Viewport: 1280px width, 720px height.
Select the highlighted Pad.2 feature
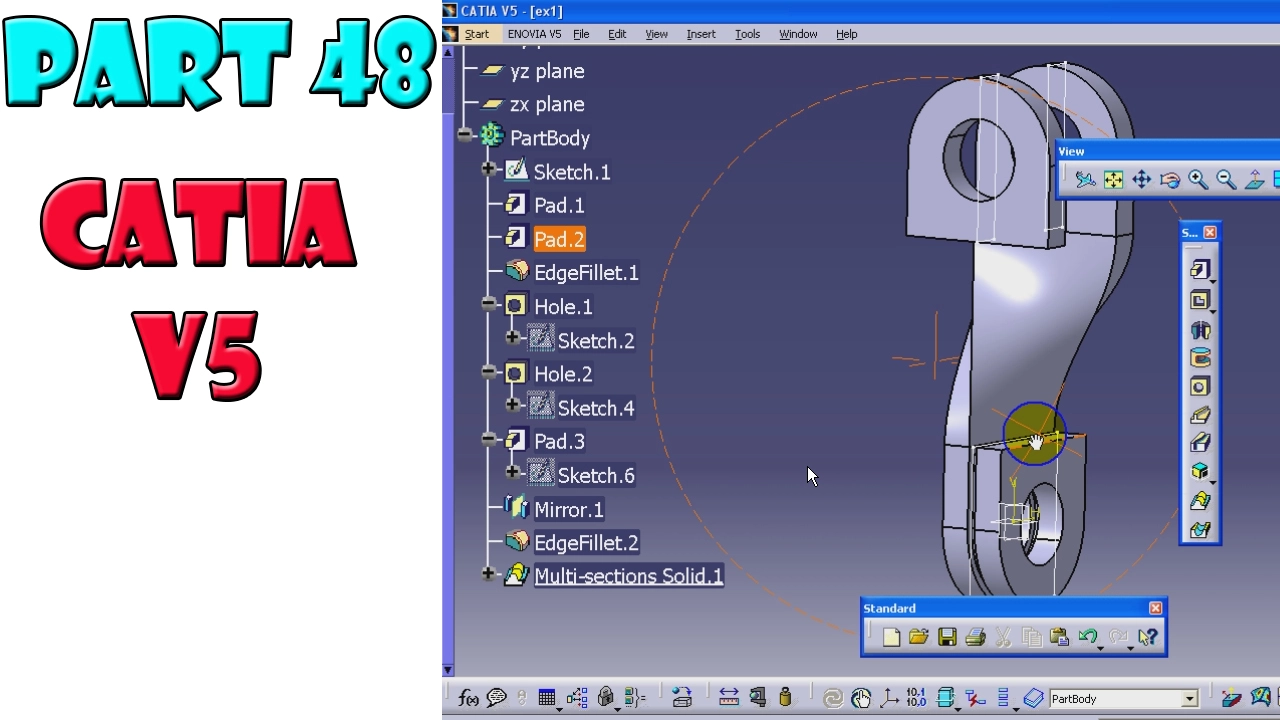(559, 240)
